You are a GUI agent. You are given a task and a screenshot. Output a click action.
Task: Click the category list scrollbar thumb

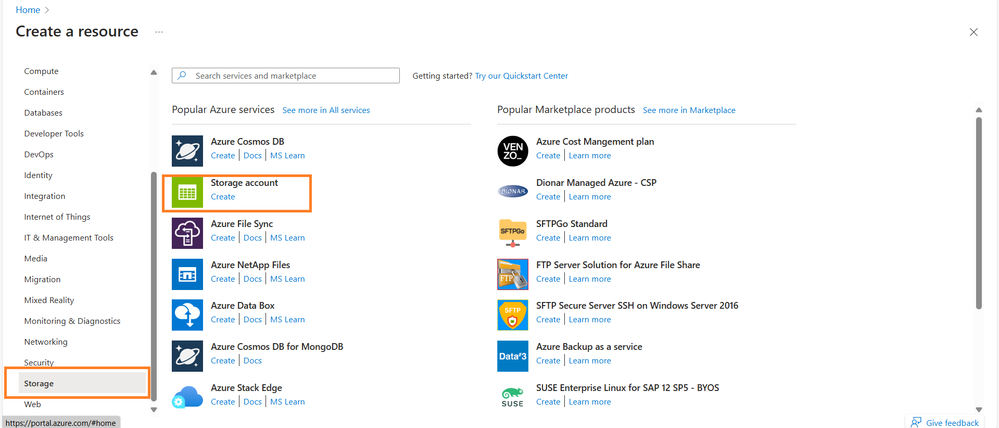153,287
